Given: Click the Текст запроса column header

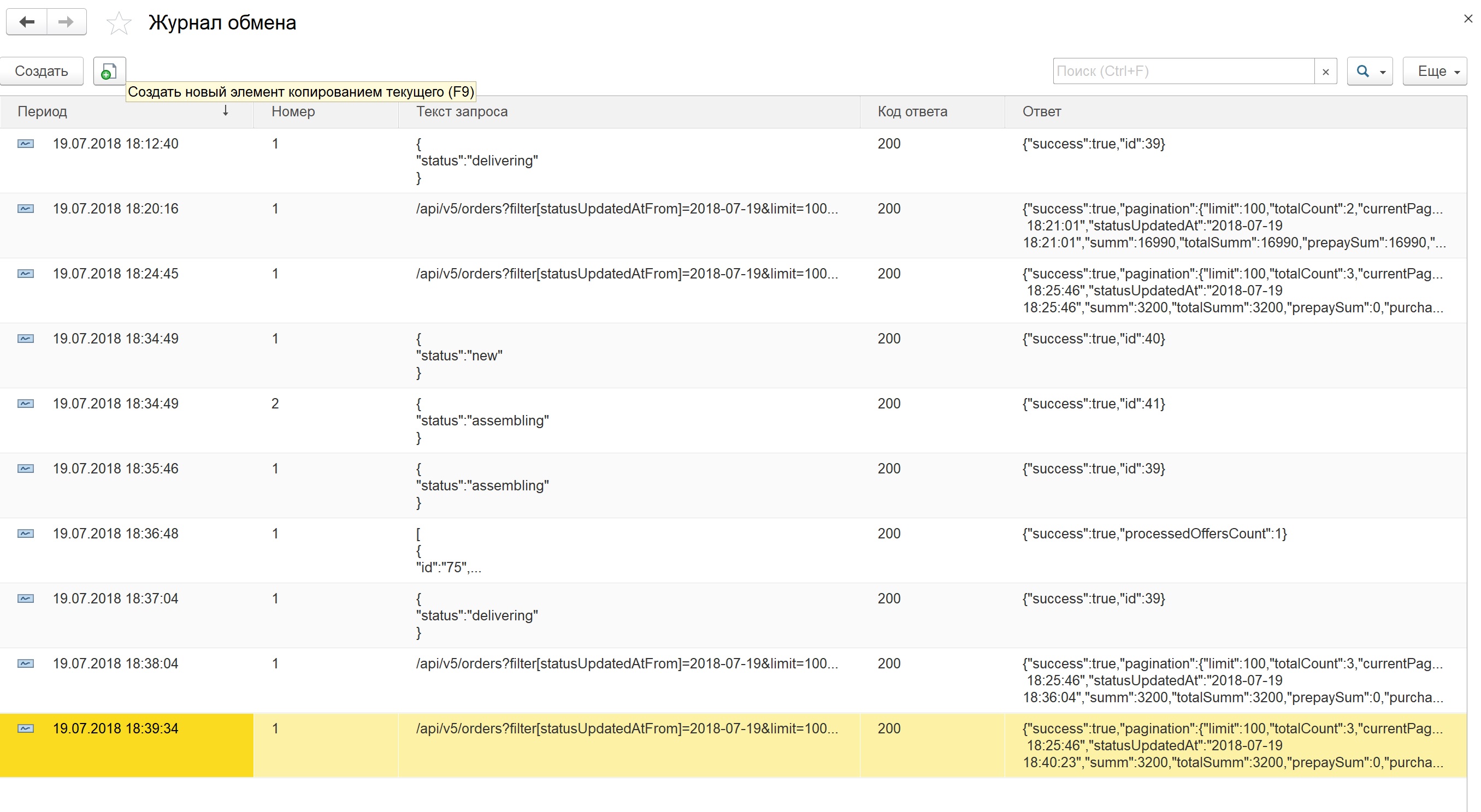Looking at the screenshot, I should coord(462,111).
